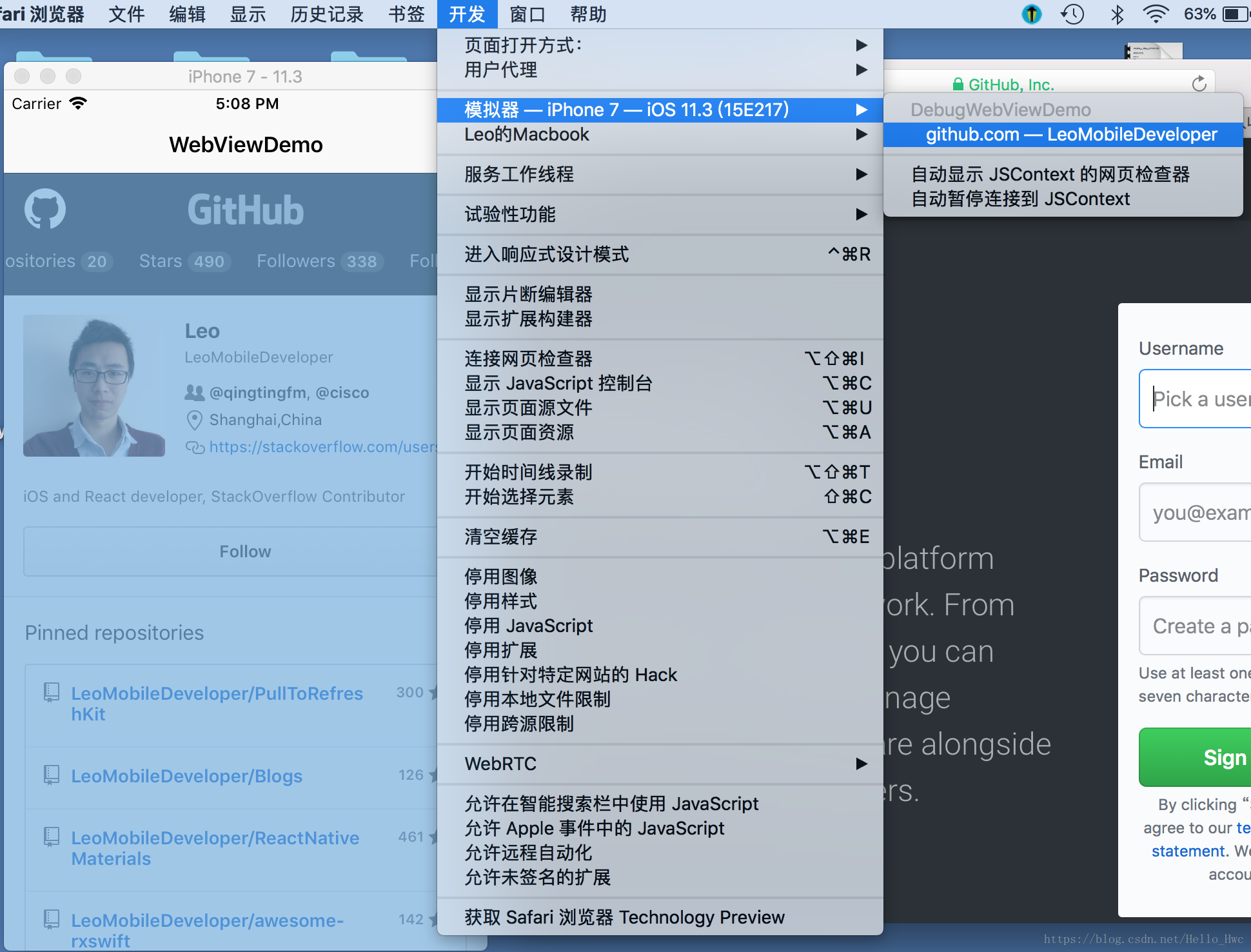Click the page reload icon in address bar
The image size is (1251, 952).
pos(1199,84)
